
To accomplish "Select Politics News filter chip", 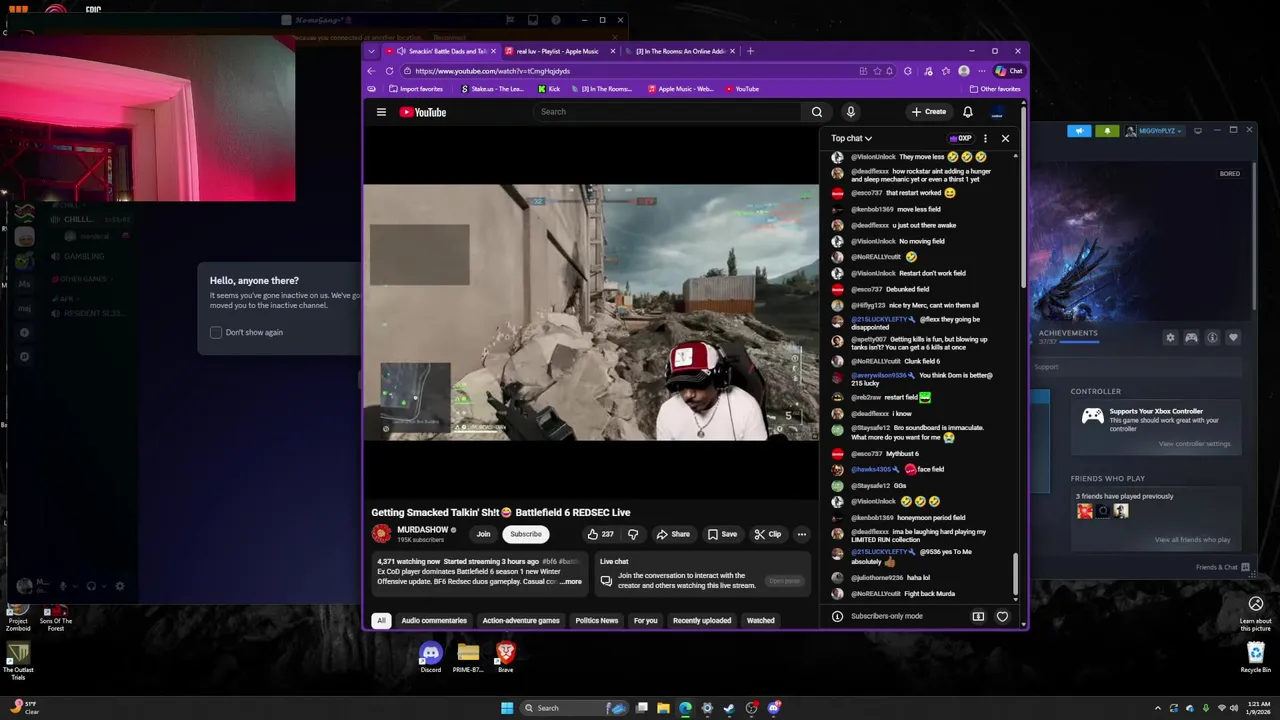I will [597, 621].
